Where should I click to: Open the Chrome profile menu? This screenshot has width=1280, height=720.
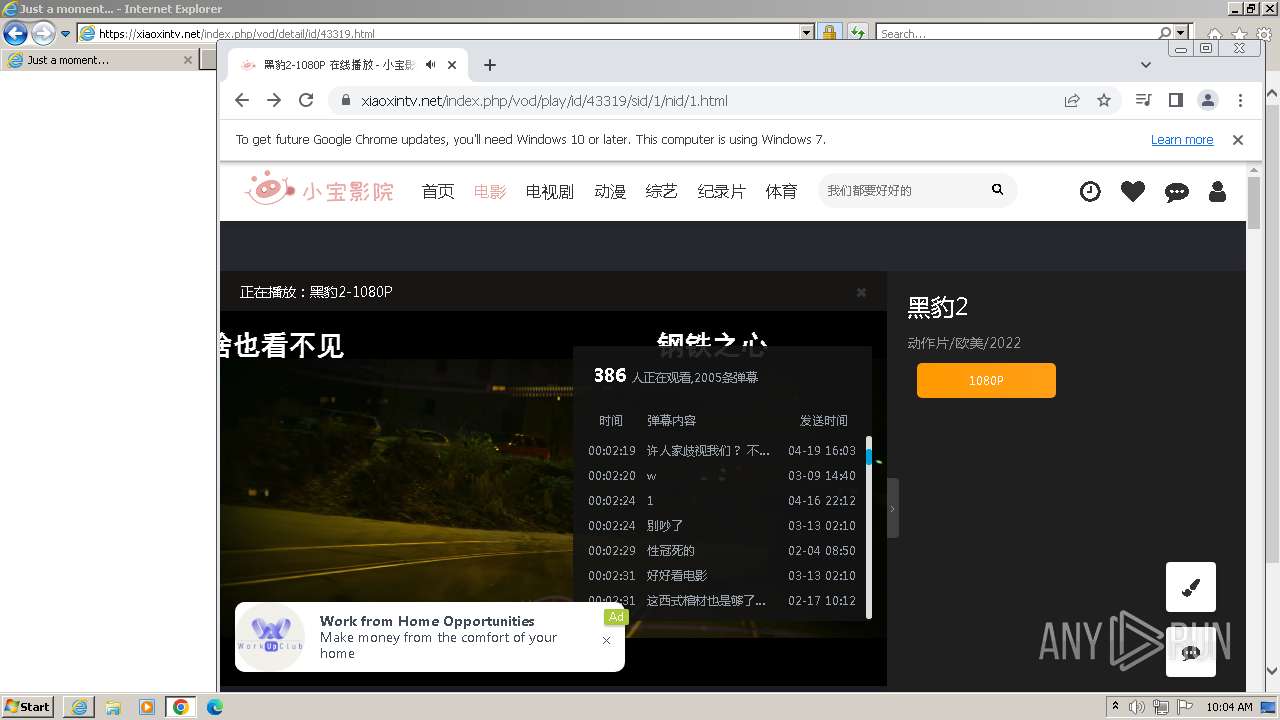point(1208,100)
